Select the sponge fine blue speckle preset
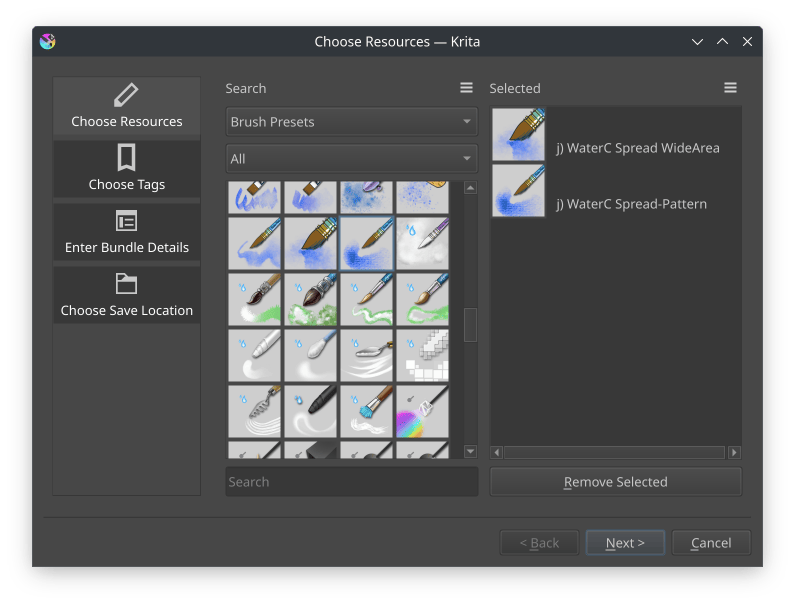This screenshot has width=795, height=605. click(422, 197)
